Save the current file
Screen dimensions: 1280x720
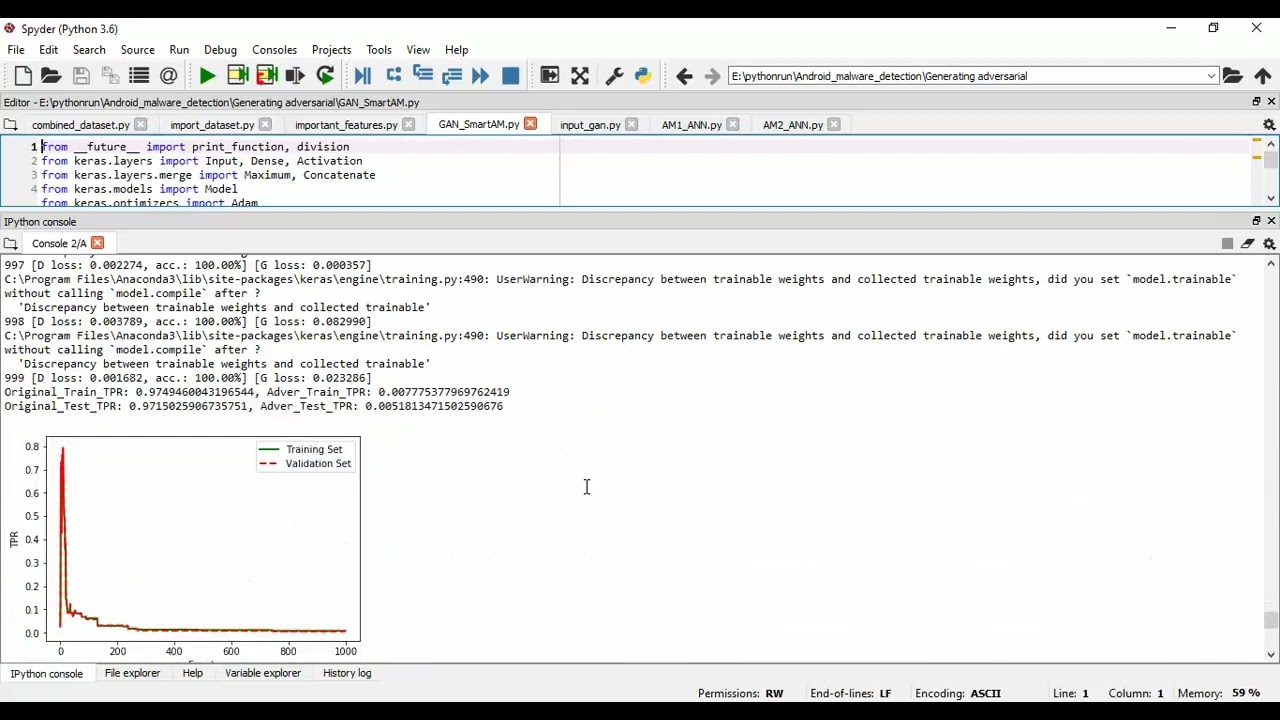(81, 76)
